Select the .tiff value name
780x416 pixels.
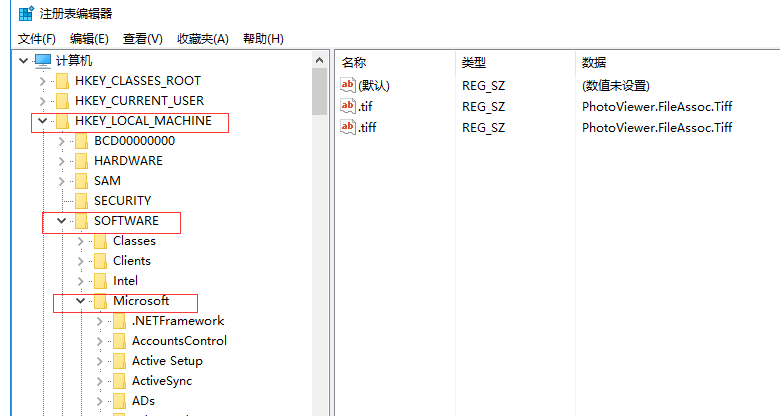(x=368, y=127)
